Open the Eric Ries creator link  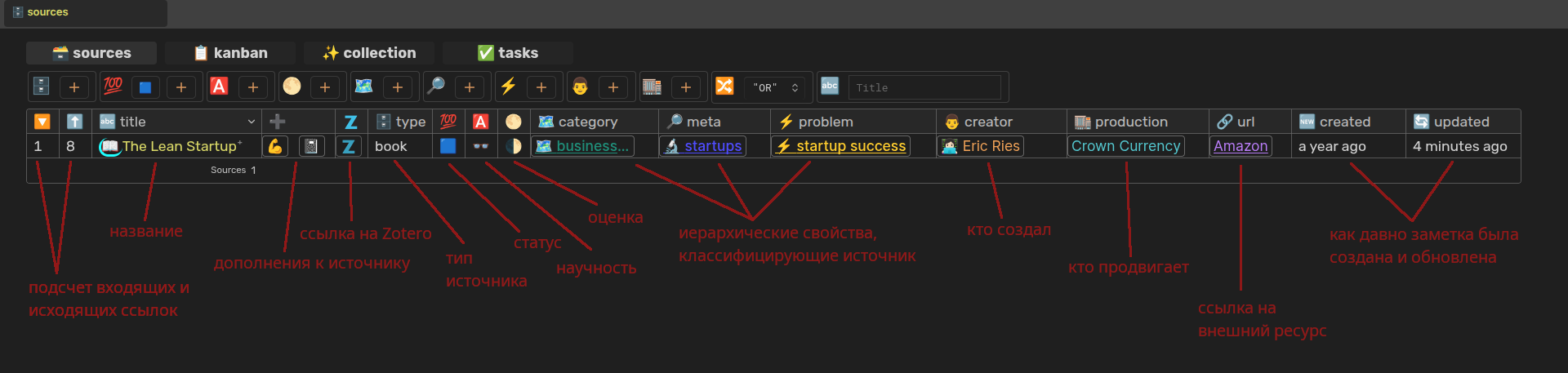coord(990,146)
